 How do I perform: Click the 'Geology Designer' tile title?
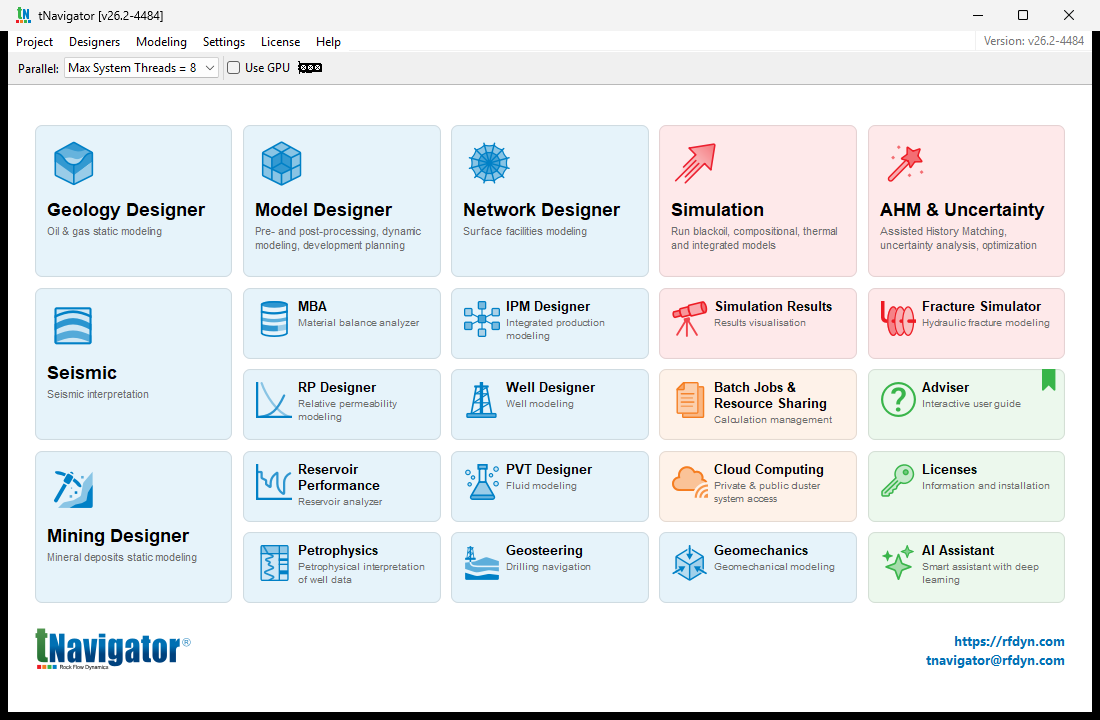[x=126, y=210]
